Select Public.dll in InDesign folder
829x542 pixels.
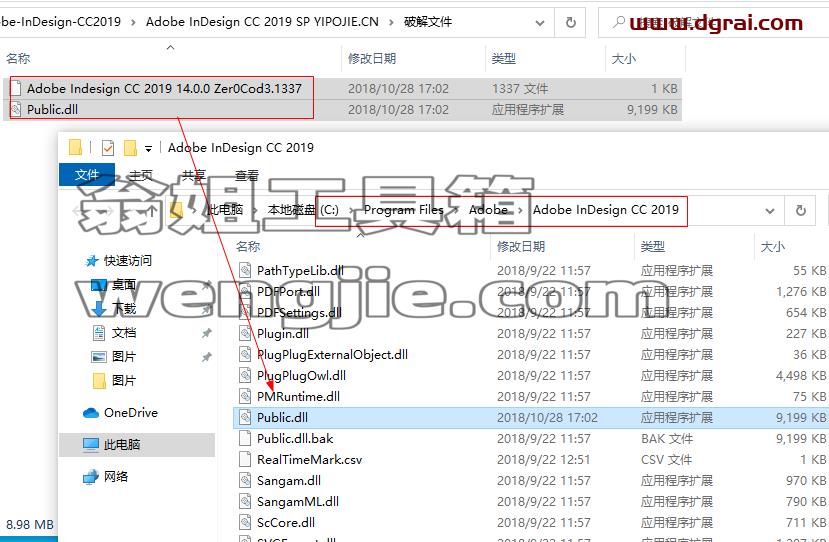pyautogui.click(x=530, y=418)
